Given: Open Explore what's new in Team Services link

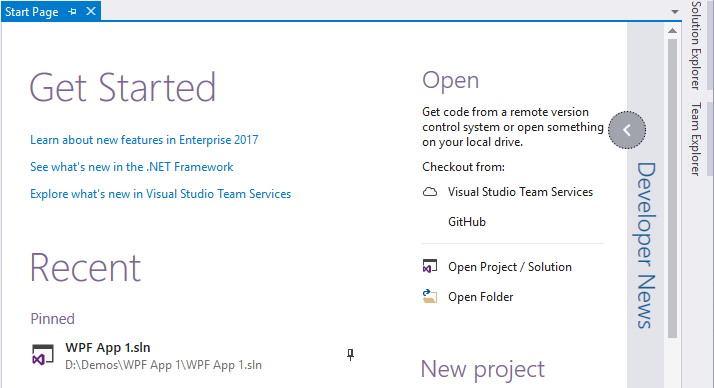Looking at the screenshot, I should [x=160, y=194].
